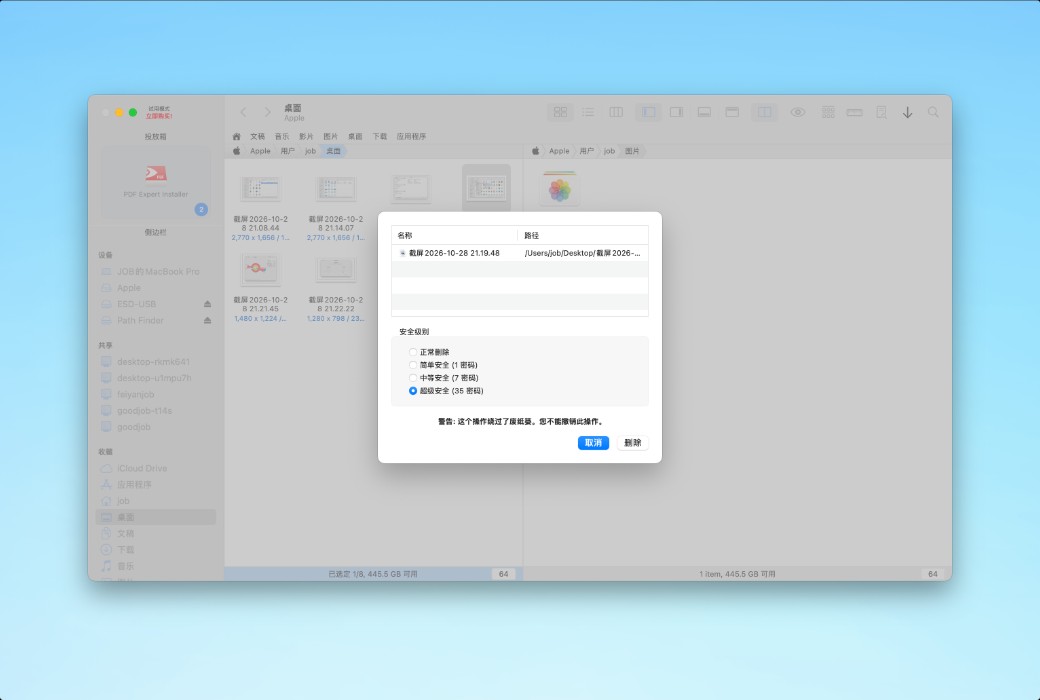Image resolution: width=1040 pixels, height=700 pixels.
Task: Click job in the right pane path bar
Action: pyautogui.click(x=609, y=151)
